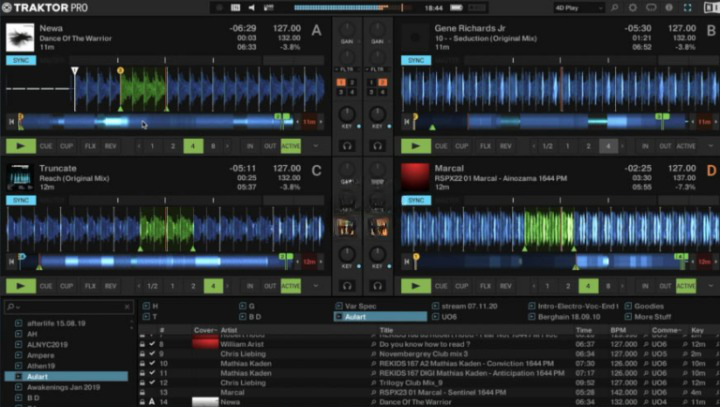Set loop OUT on Deck D

click(x=665, y=286)
